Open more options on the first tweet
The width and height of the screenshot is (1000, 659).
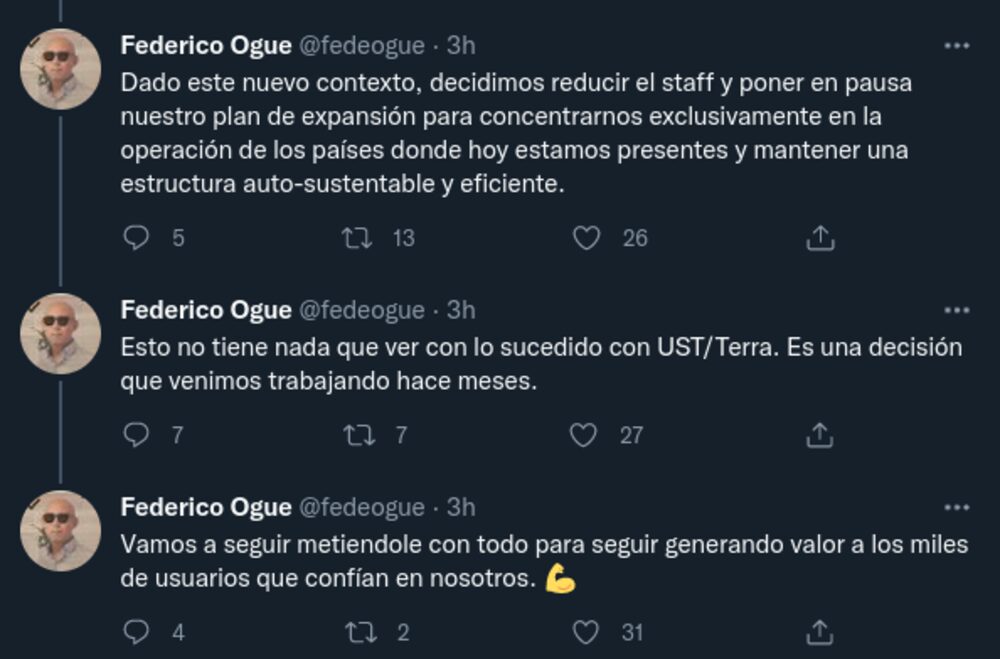[x=957, y=46]
